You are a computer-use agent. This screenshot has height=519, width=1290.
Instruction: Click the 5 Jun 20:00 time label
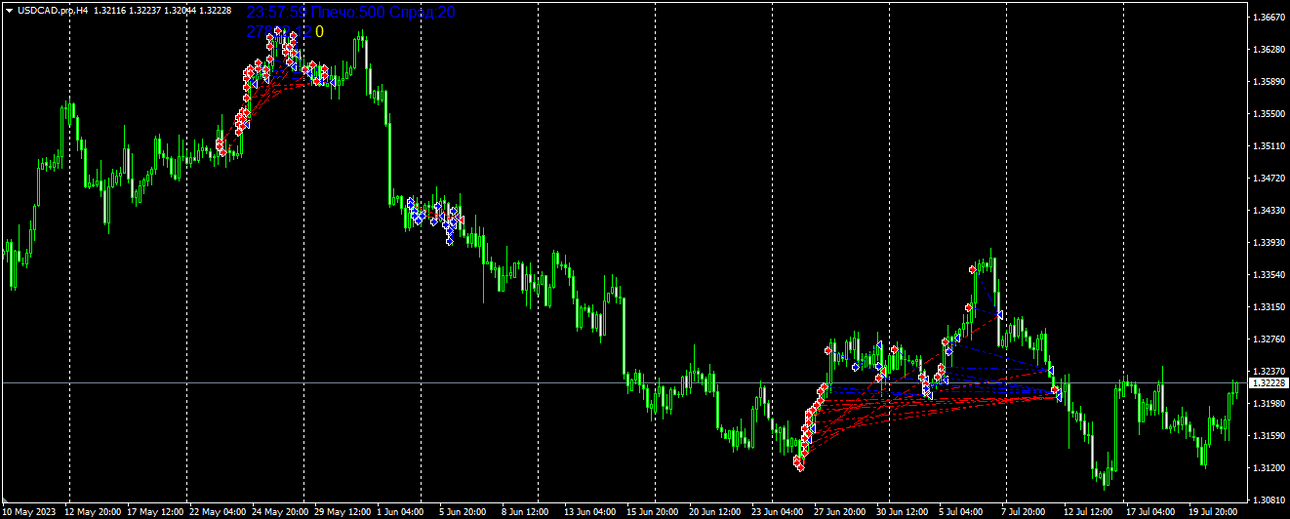pos(464,511)
